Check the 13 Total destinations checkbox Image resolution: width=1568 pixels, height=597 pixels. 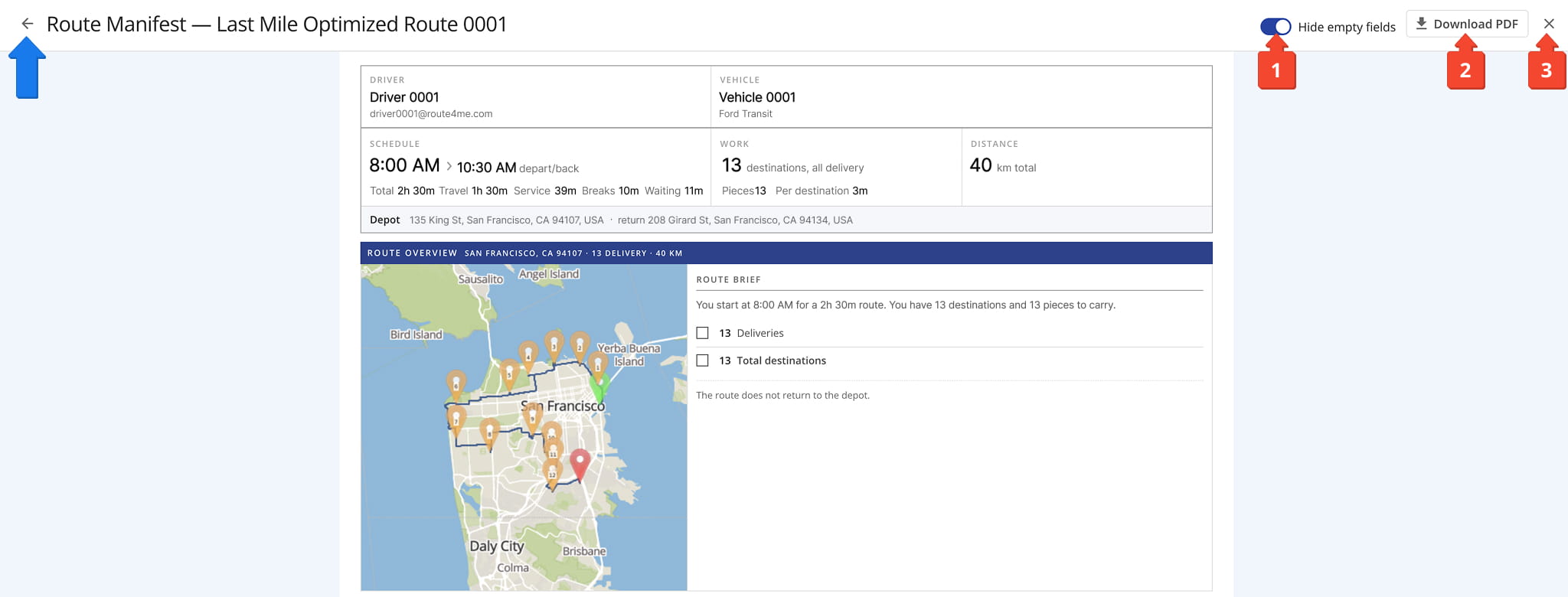pyautogui.click(x=702, y=360)
